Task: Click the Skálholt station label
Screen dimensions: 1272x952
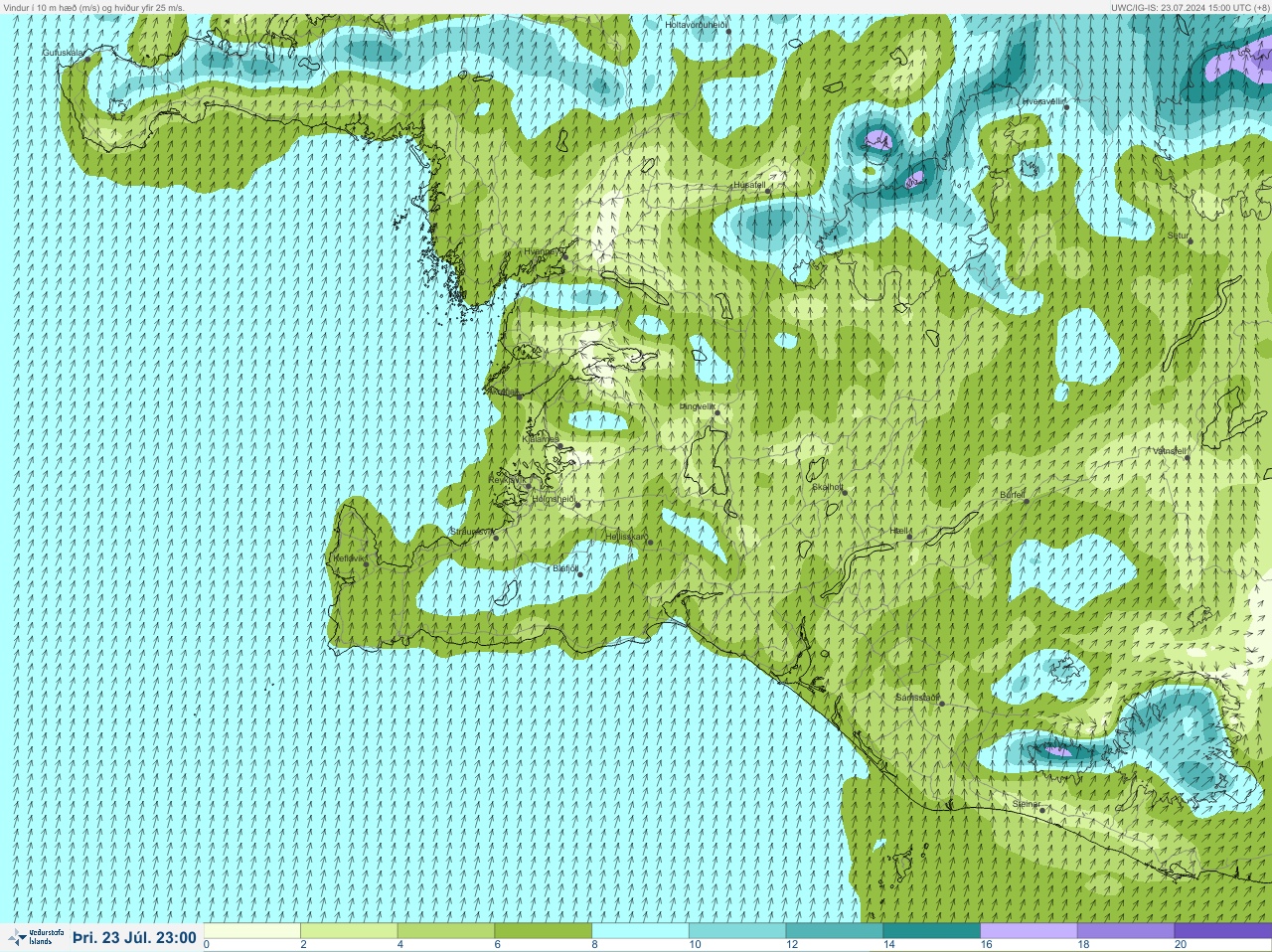Action: 828,487
